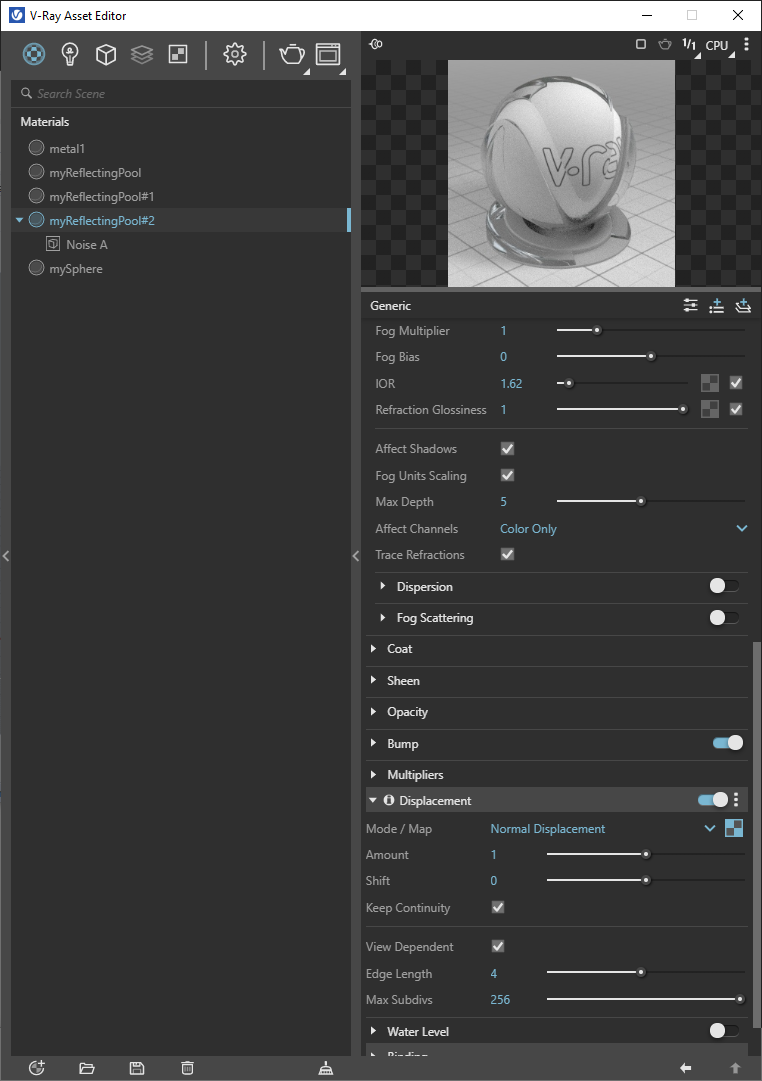Adjust the Max Depth slider

[x=650, y=501]
